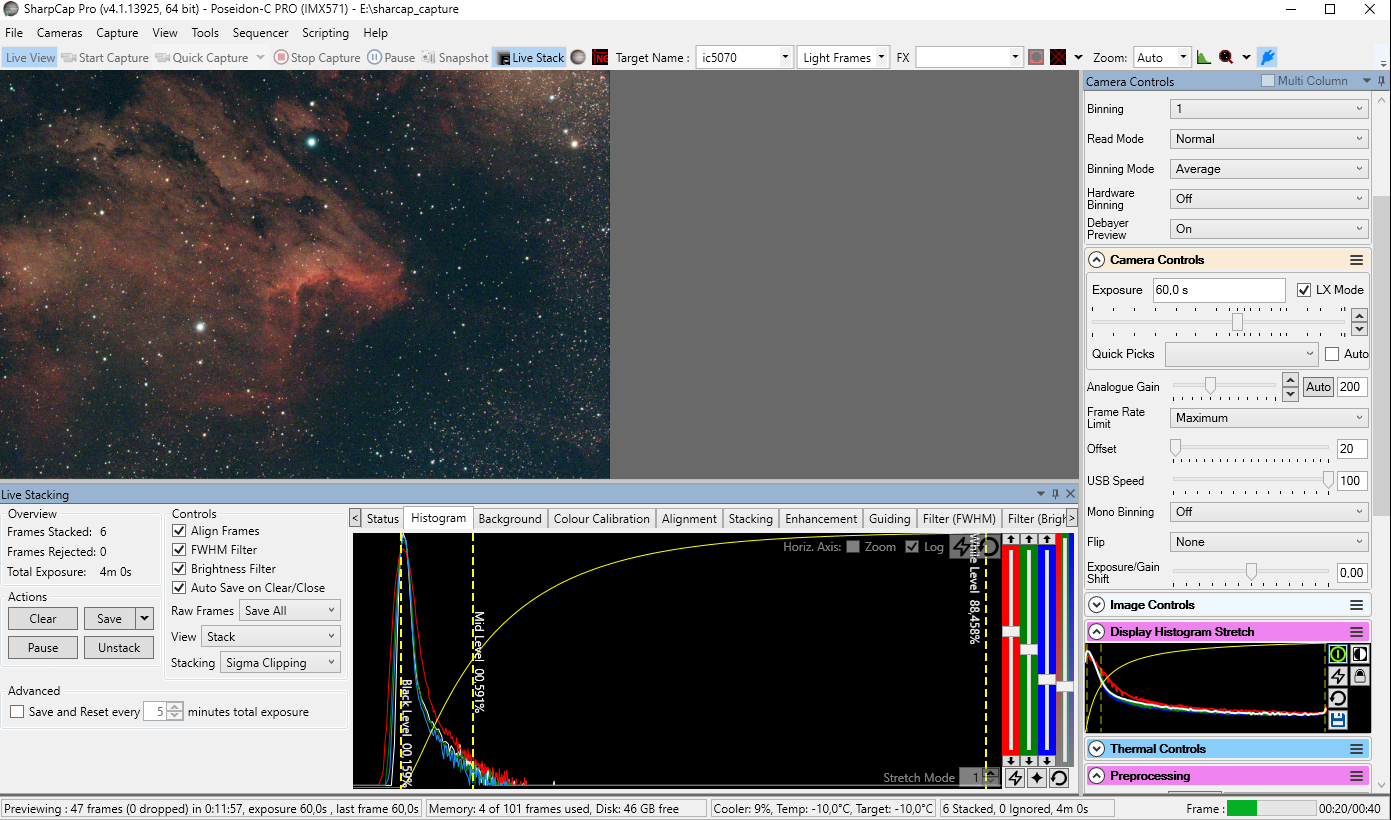Click the magnifier focus tool icon
This screenshot has height=820, width=1391.
point(1225,58)
